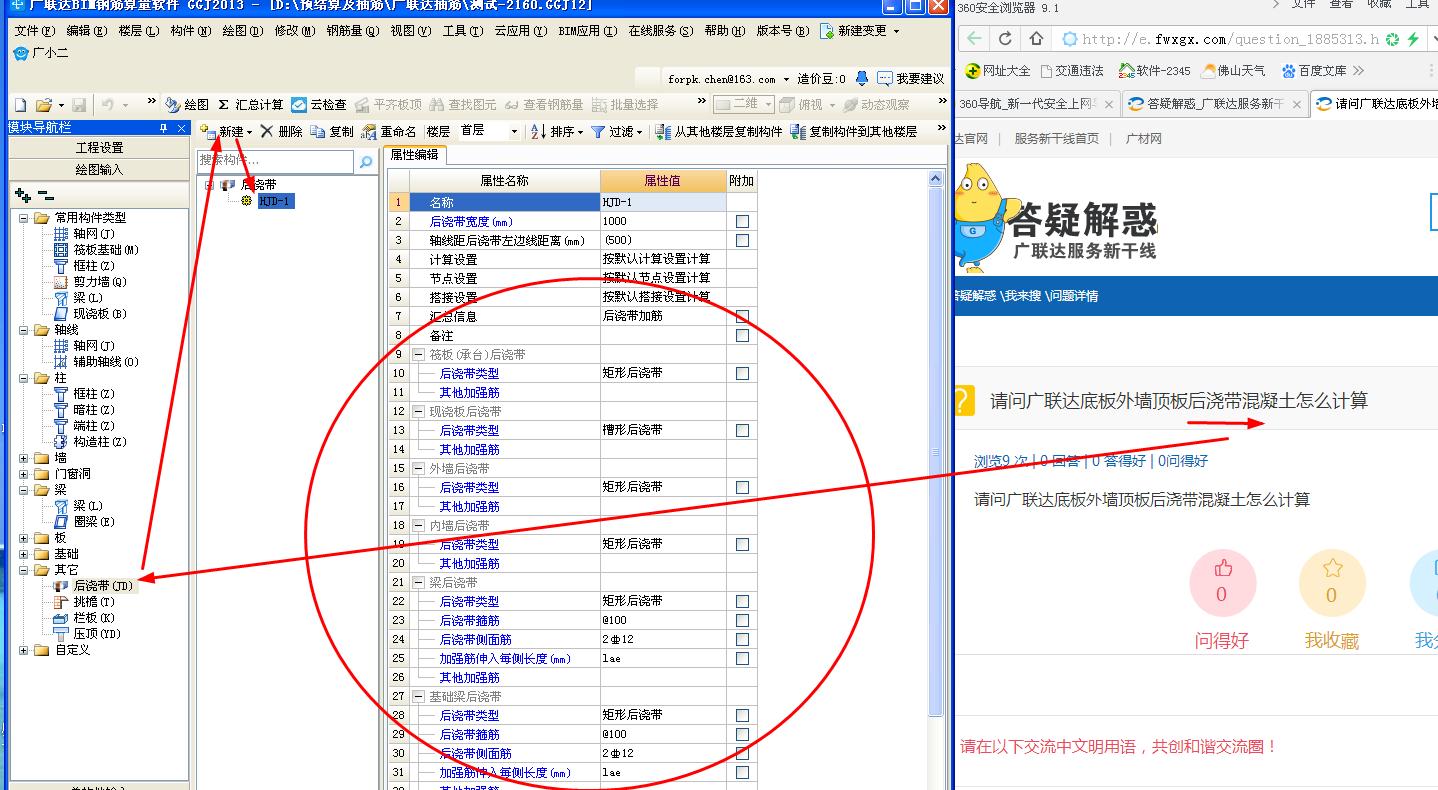Run 汇总计算 summary calculation
This screenshot has width=1438, height=790.
point(251,104)
